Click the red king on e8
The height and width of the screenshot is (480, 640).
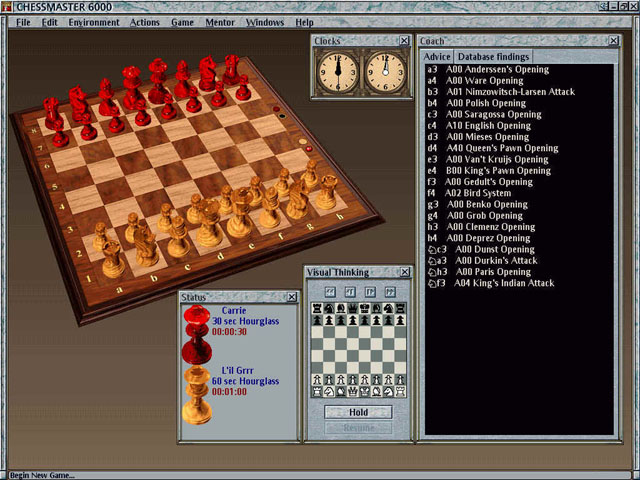[157, 80]
